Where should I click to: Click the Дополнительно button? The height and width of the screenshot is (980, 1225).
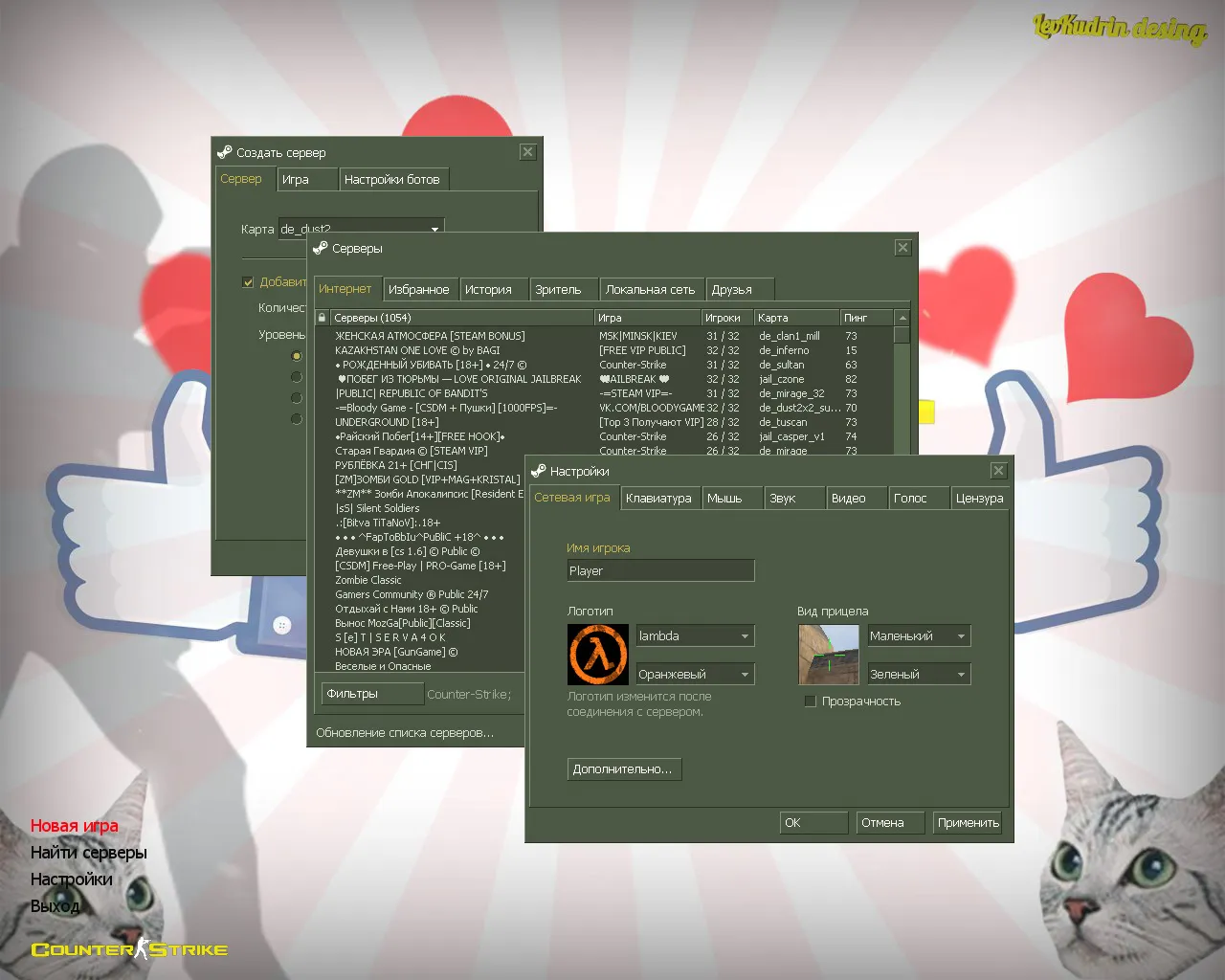(624, 768)
